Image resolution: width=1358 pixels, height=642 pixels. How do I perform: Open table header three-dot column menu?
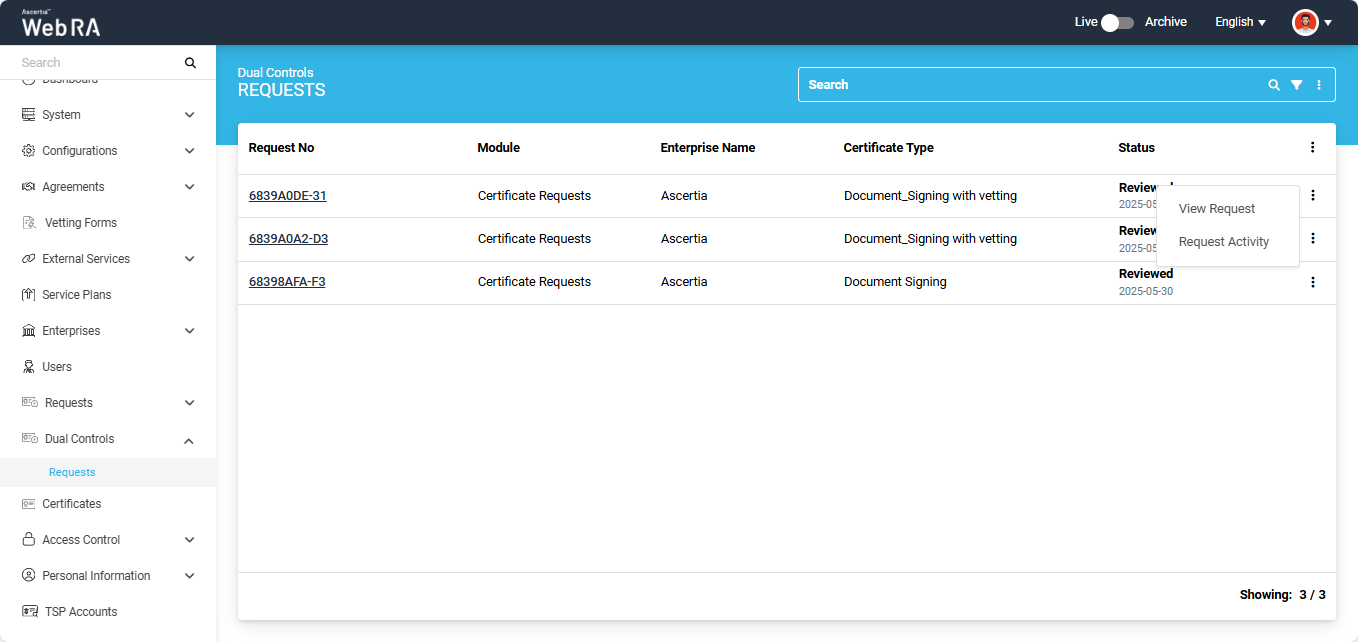click(x=1312, y=148)
